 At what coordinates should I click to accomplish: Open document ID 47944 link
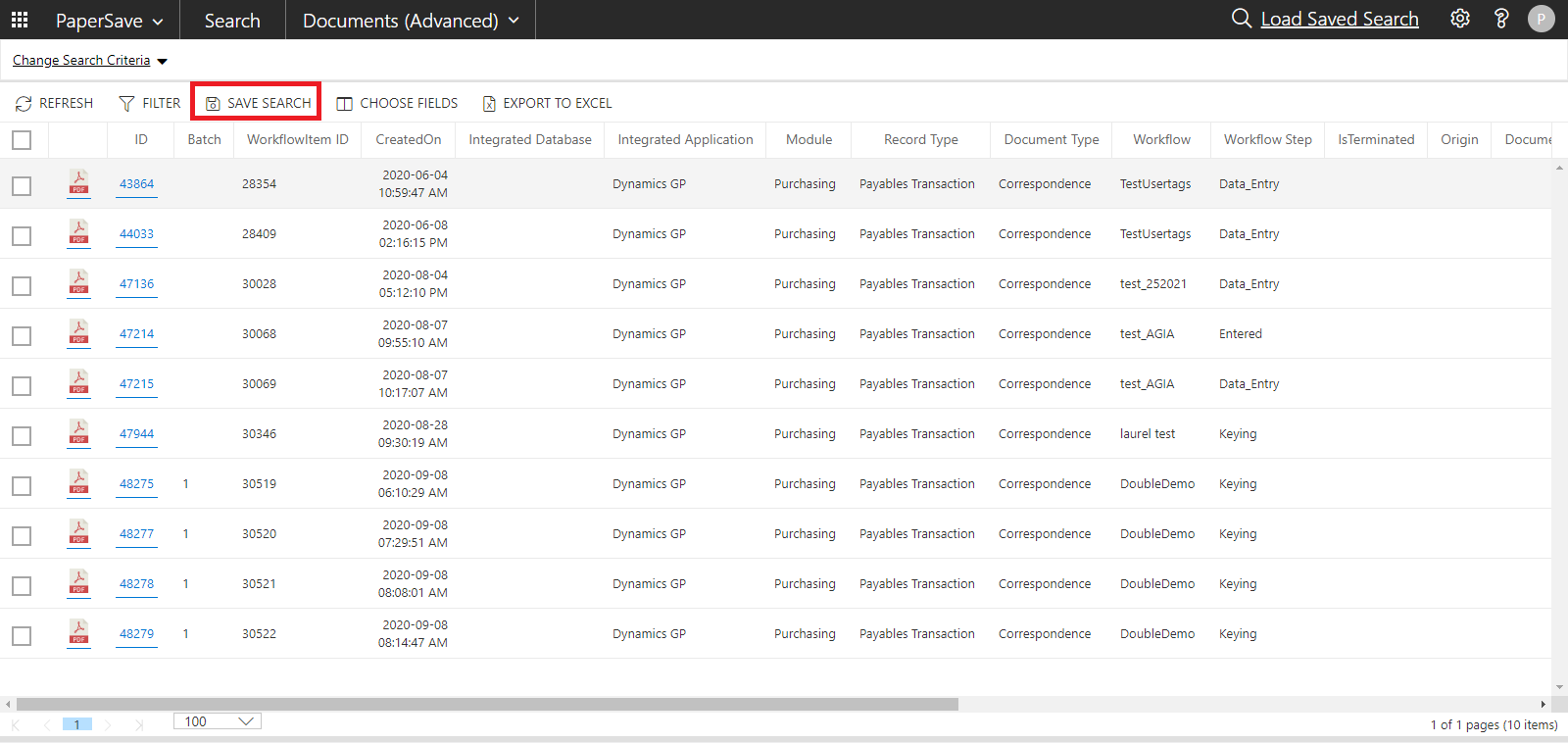tap(136, 433)
